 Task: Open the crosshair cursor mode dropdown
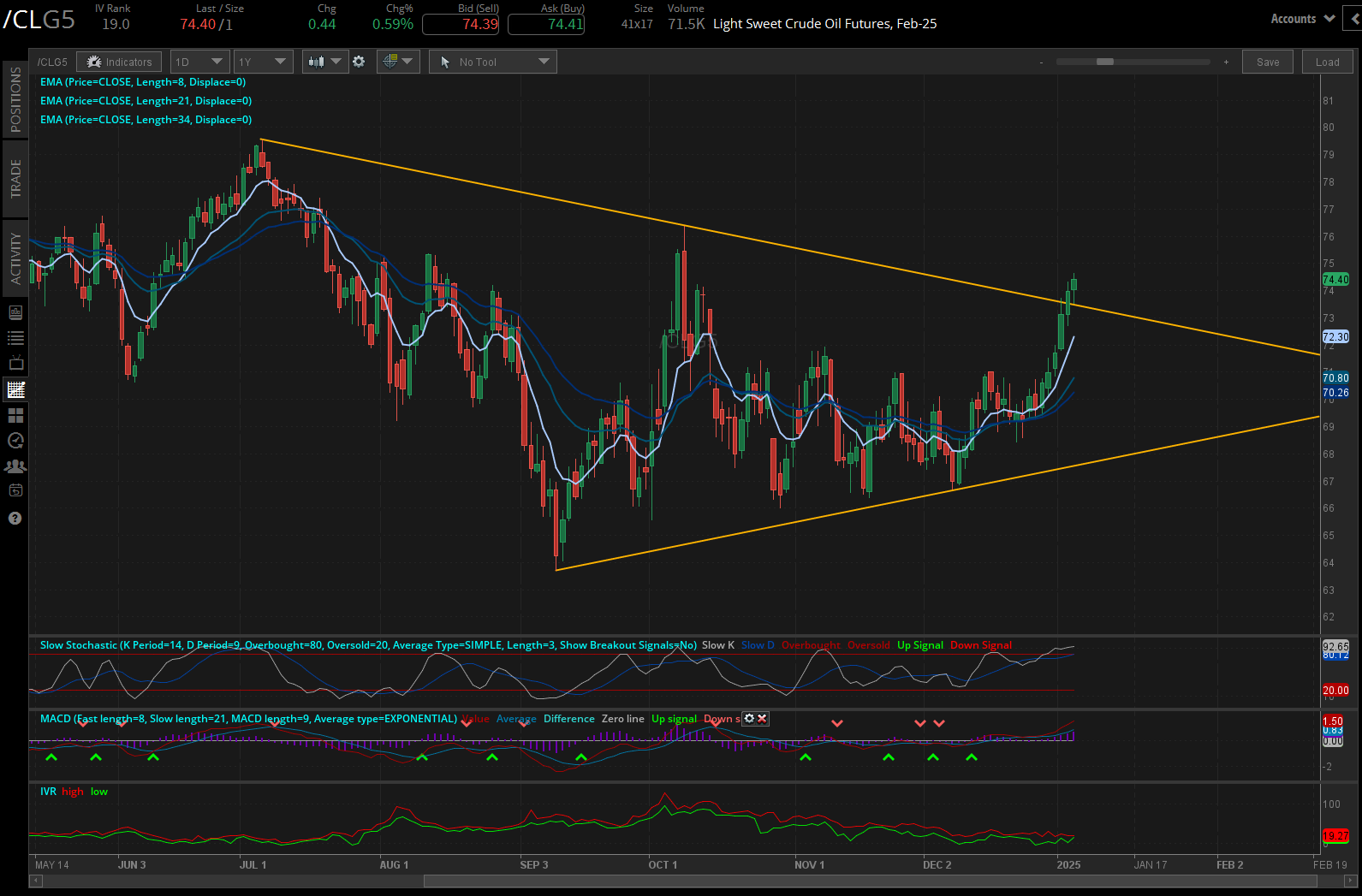[x=397, y=62]
